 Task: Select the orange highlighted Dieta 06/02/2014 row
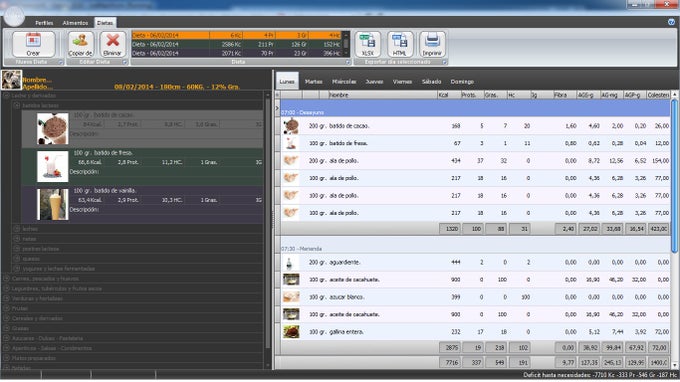click(237, 35)
